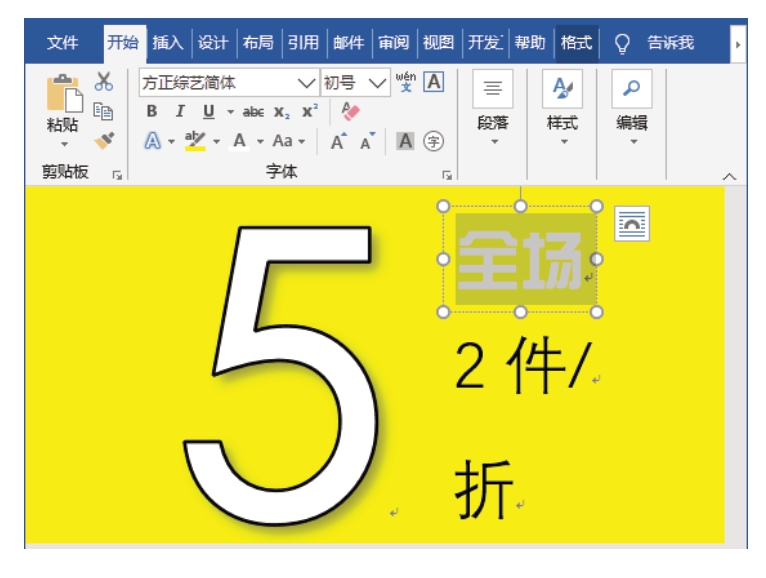
Task: Switch to the 设计 Design tab
Action: 213,43
